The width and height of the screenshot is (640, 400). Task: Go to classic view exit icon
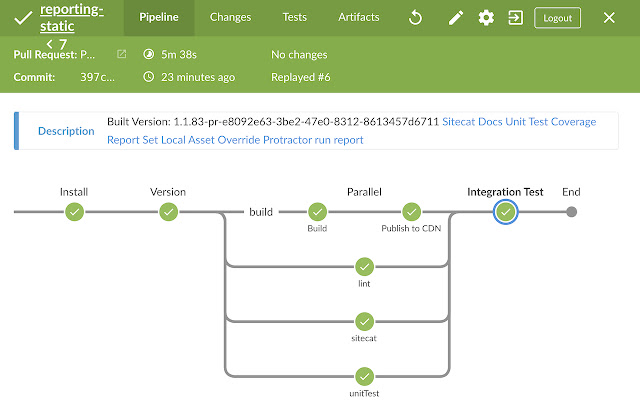(x=516, y=18)
